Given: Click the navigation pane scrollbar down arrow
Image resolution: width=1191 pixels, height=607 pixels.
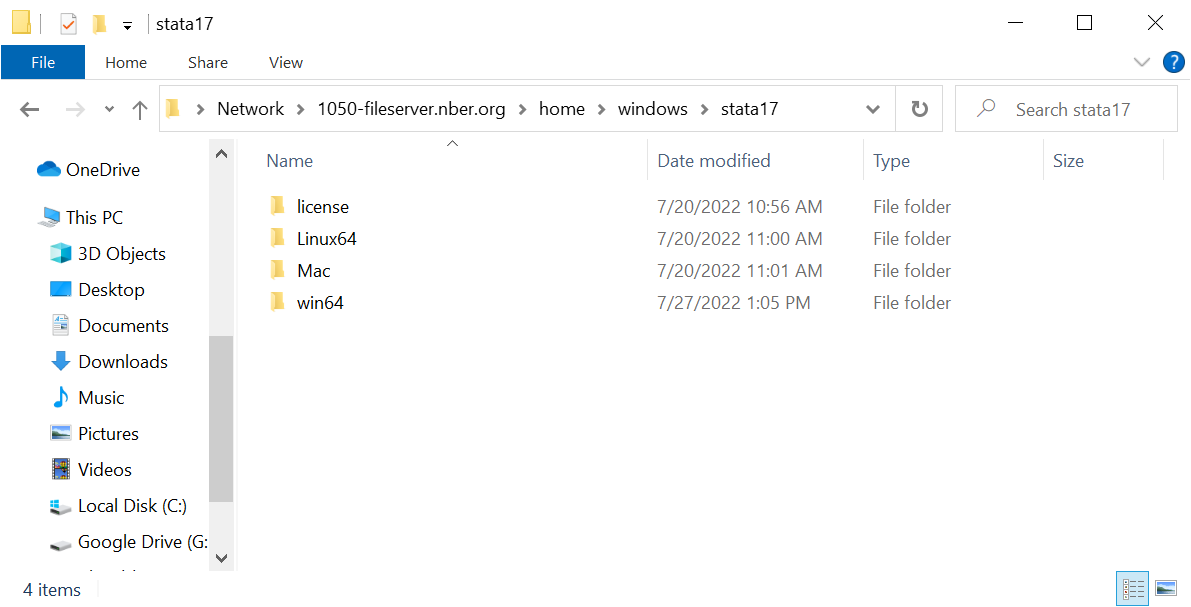Looking at the screenshot, I should click(222, 558).
